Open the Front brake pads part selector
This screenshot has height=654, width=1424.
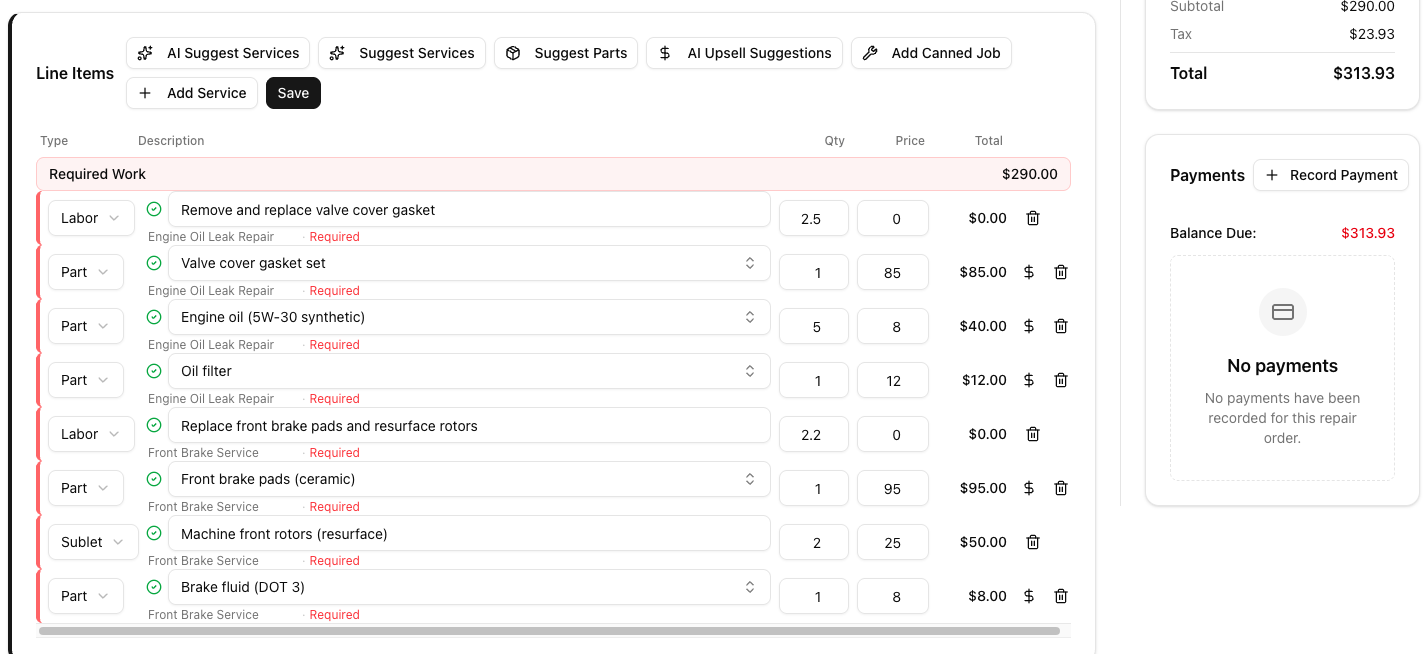click(469, 479)
